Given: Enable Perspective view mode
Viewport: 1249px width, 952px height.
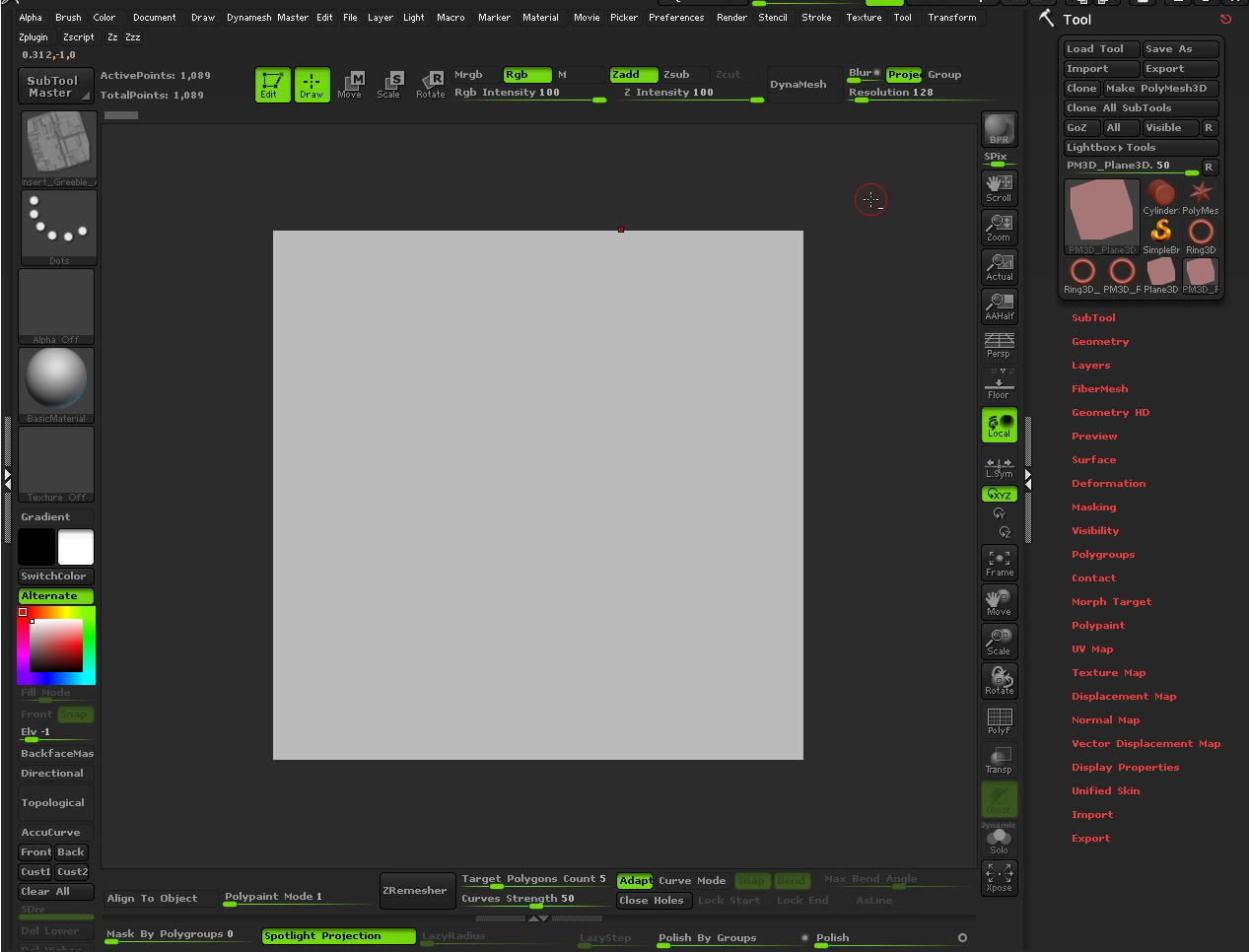Looking at the screenshot, I should coord(999,344).
